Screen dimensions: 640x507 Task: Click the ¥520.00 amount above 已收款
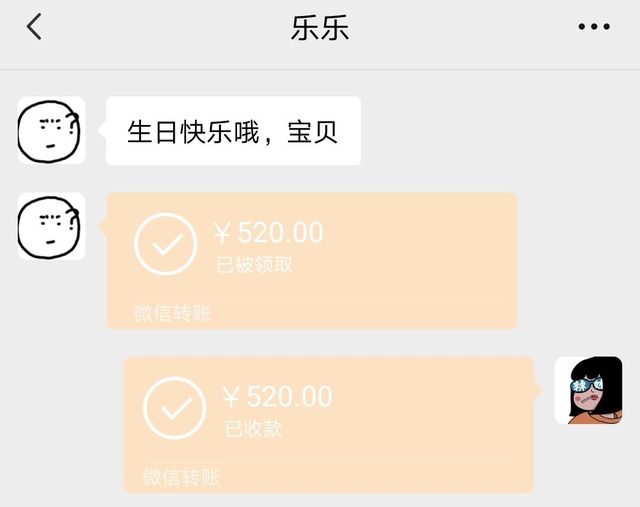[x=277, y=397]
